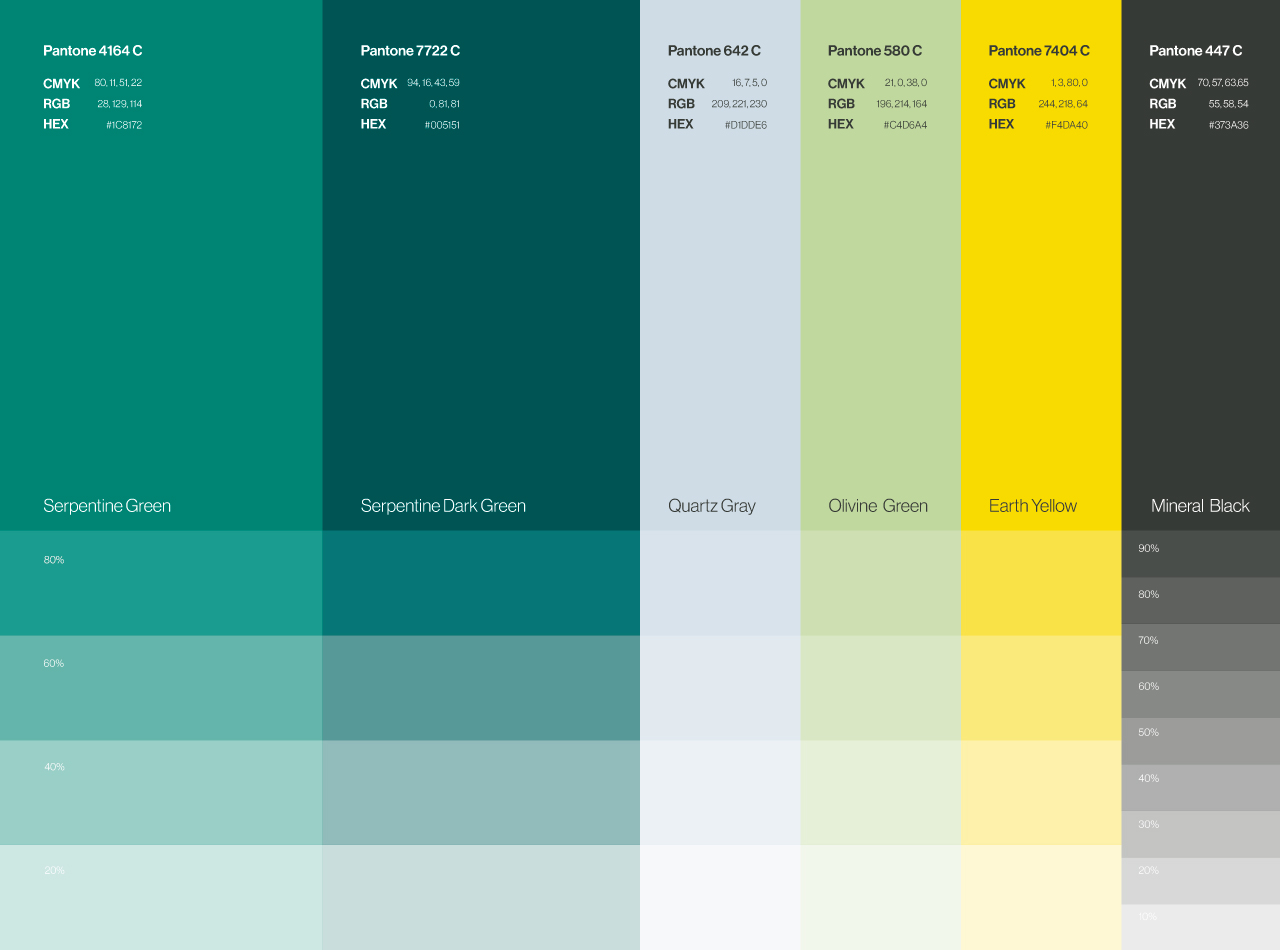The width and height of the screenshot is (1280, 950).
Task: Click the HEX value #005151
Action: (442, 125)
